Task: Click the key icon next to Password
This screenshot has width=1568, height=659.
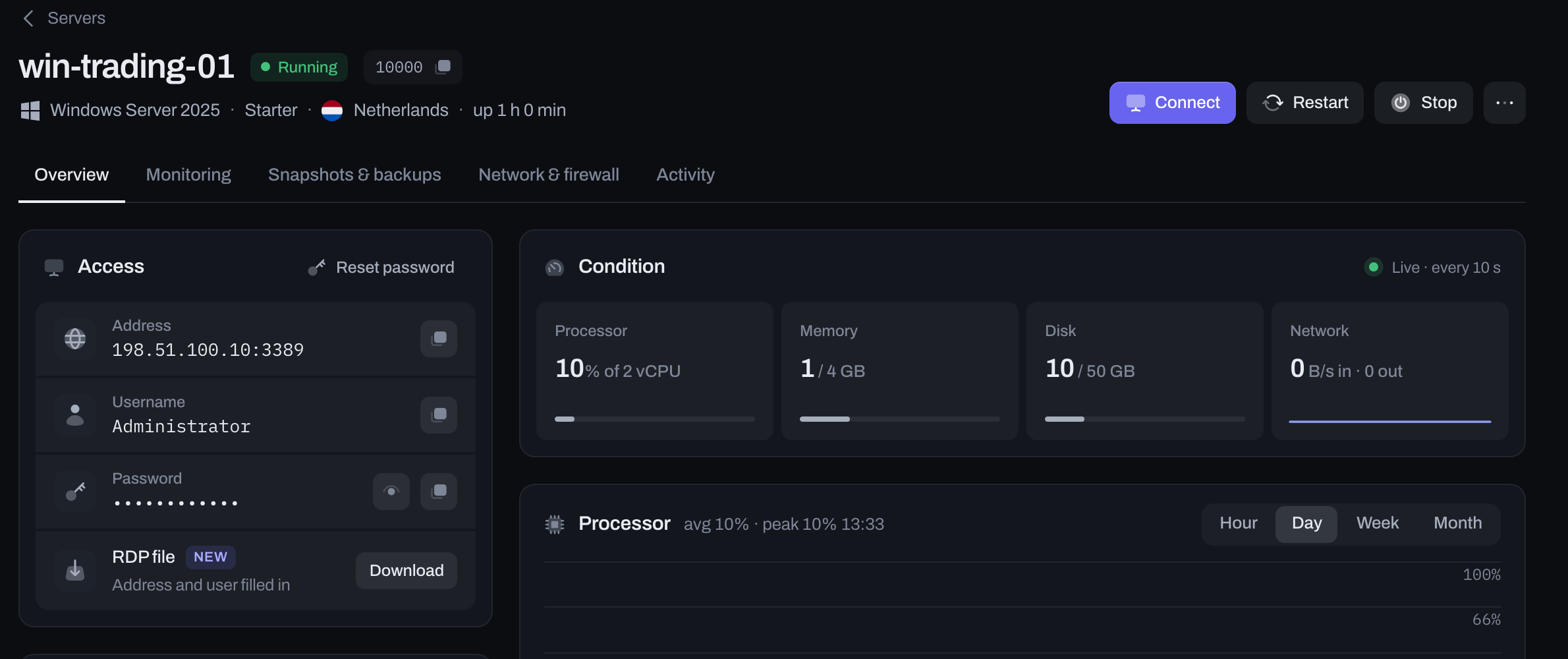Action: click(x=75, y=492)
